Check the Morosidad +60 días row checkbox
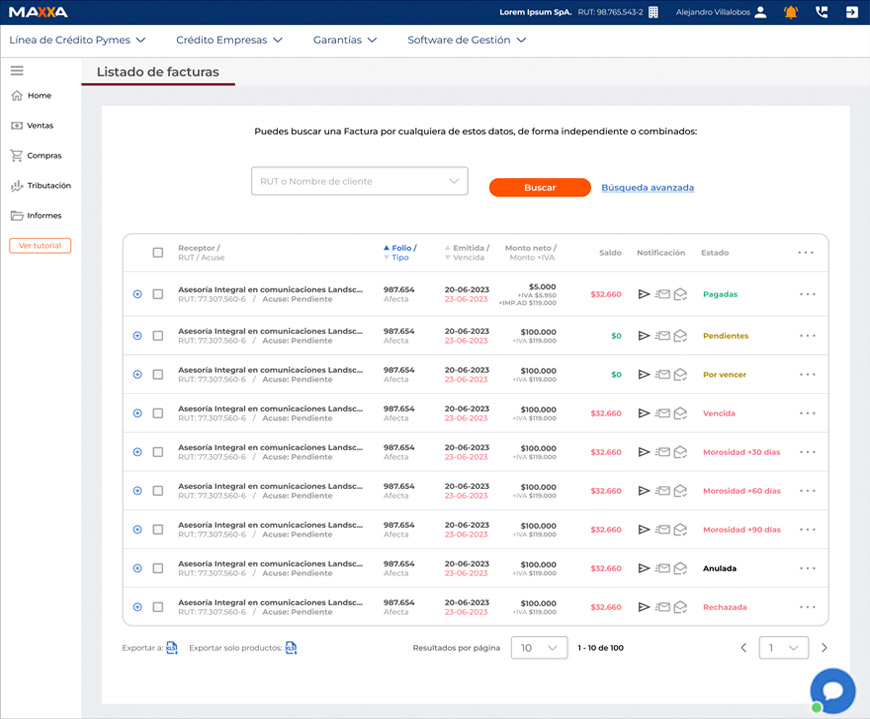This screenshot has height=719, width=870. tap(158, 491)
